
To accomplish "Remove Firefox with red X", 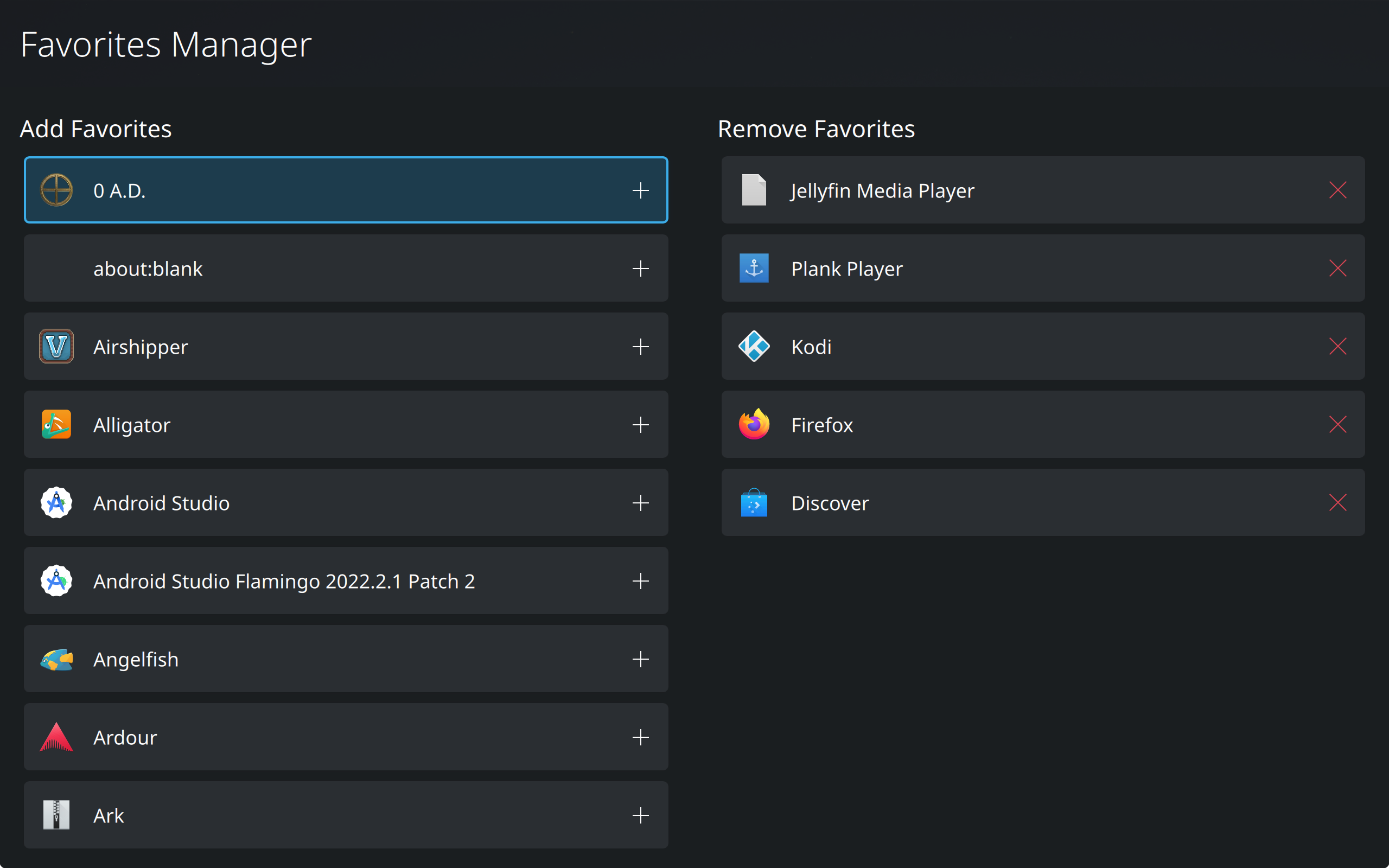I will (1338, 424).
